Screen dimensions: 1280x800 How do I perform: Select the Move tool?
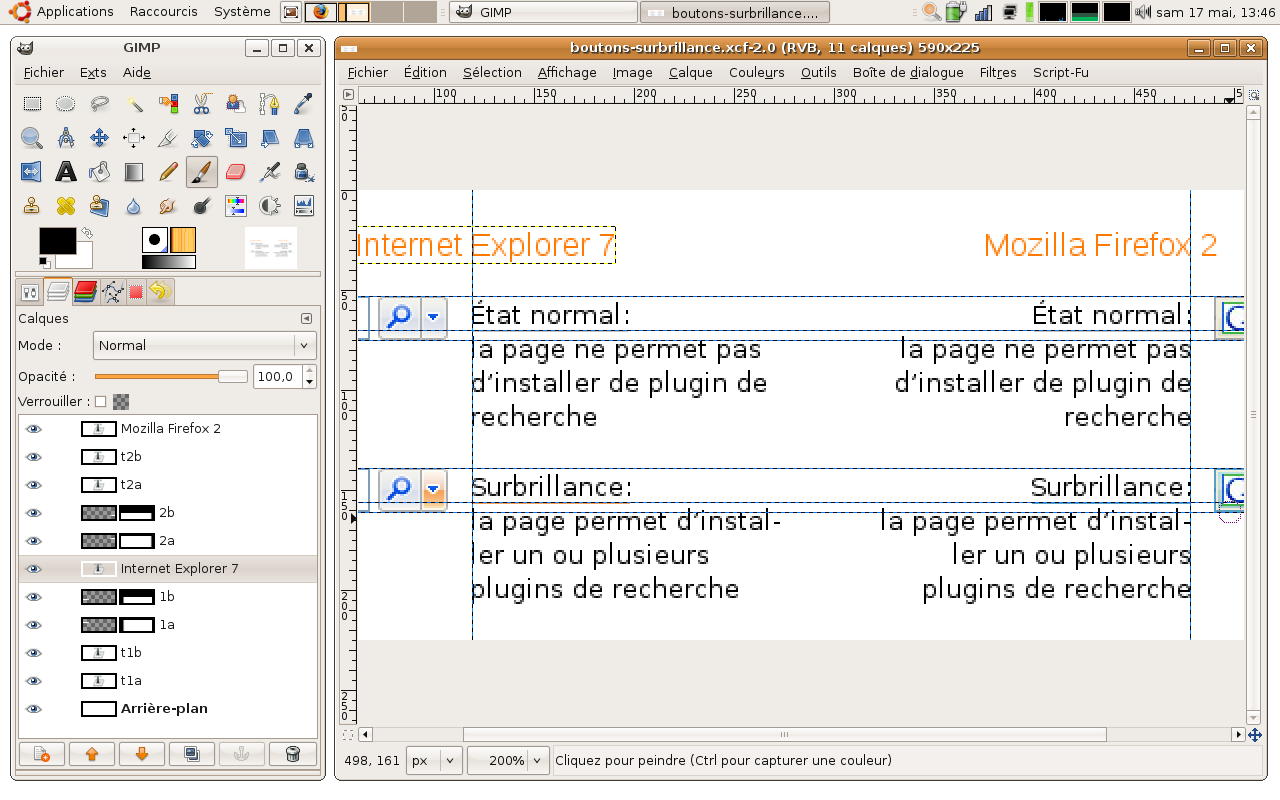point(100,138)
